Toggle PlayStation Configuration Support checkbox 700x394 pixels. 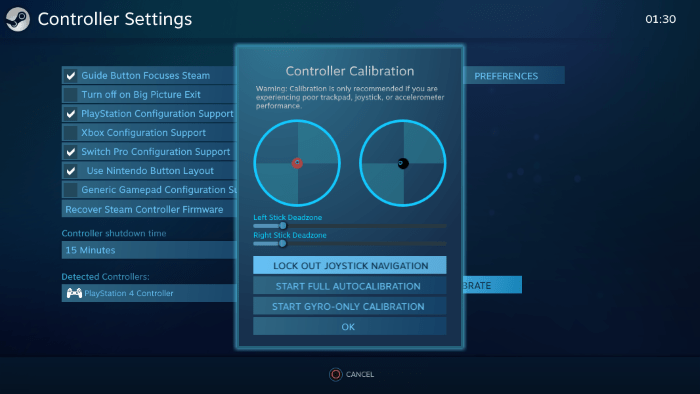click(71, 114)
